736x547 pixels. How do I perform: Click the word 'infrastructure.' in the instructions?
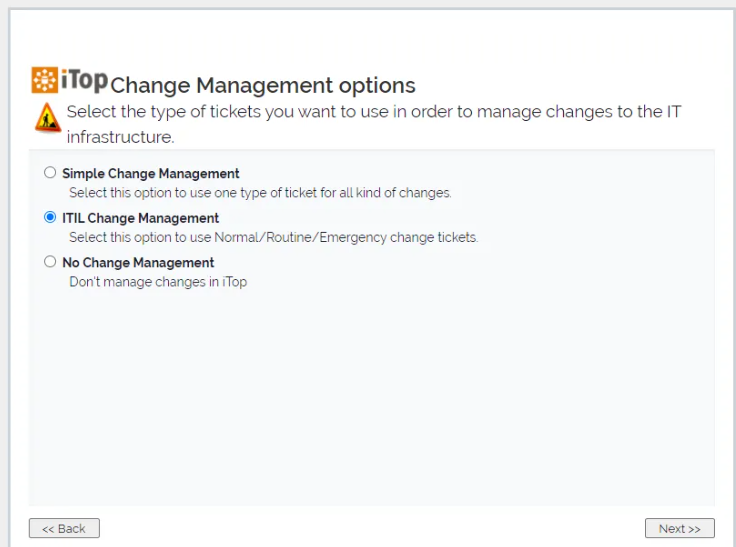[120, 137]
